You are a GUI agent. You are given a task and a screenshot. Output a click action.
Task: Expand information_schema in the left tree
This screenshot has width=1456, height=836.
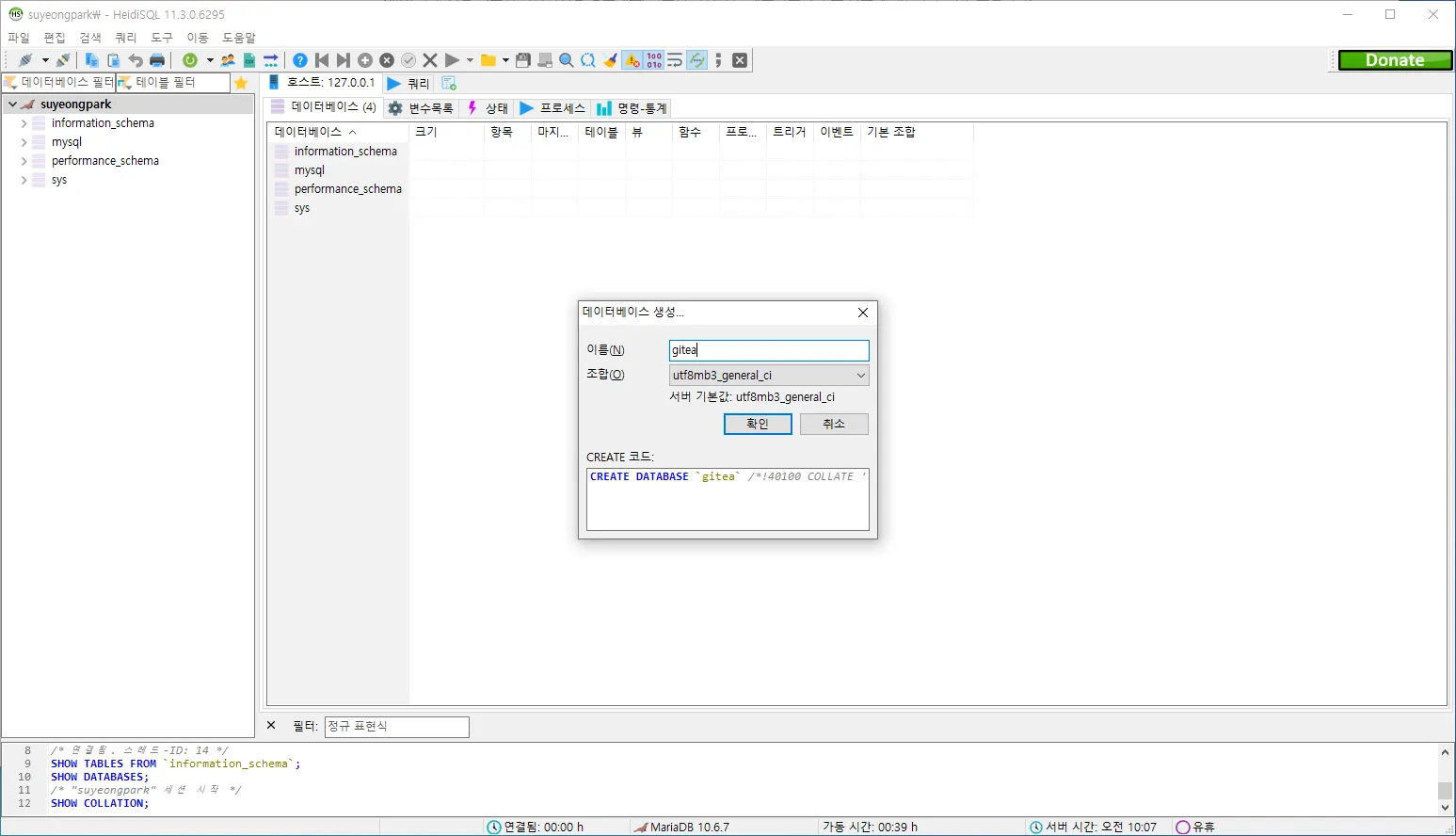tap(24, 123)
